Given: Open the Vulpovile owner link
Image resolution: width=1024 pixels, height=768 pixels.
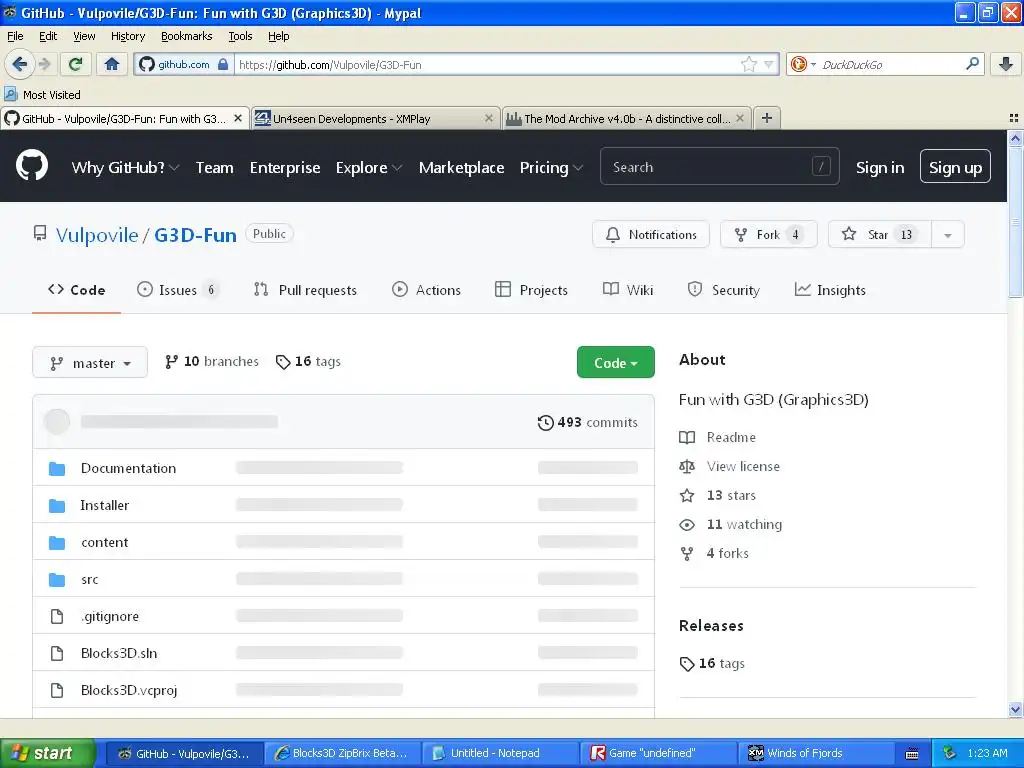Looking at the screenshot, I should click(97, 235).
